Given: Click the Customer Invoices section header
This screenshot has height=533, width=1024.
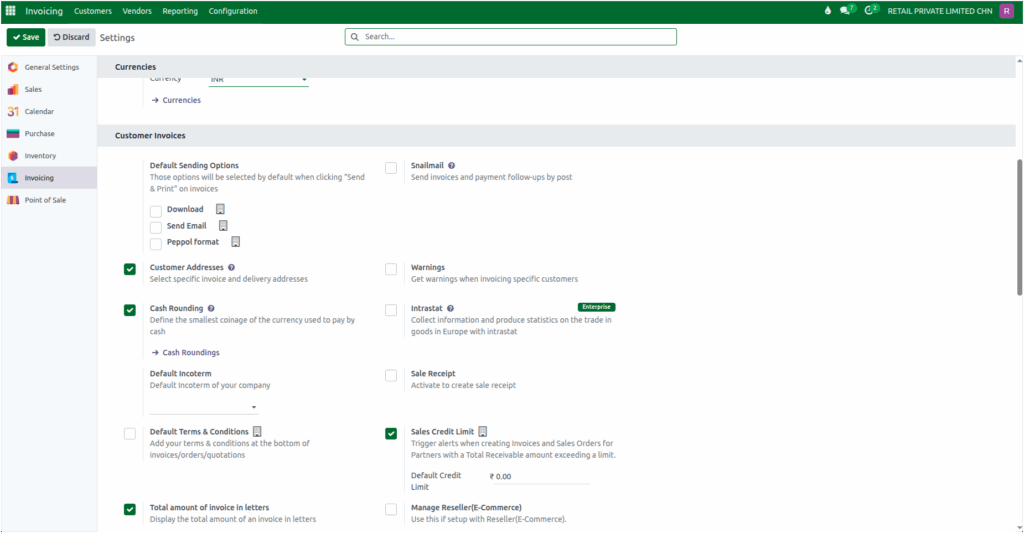Looking at the screenshot, I should [556, 136].
